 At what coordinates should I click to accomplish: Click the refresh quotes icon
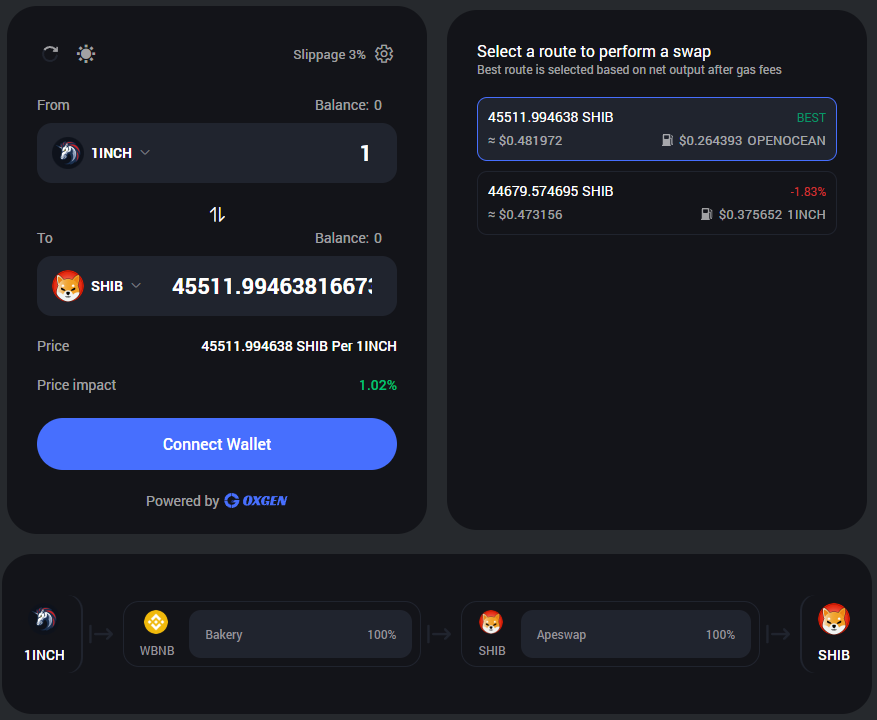point(50,54)
